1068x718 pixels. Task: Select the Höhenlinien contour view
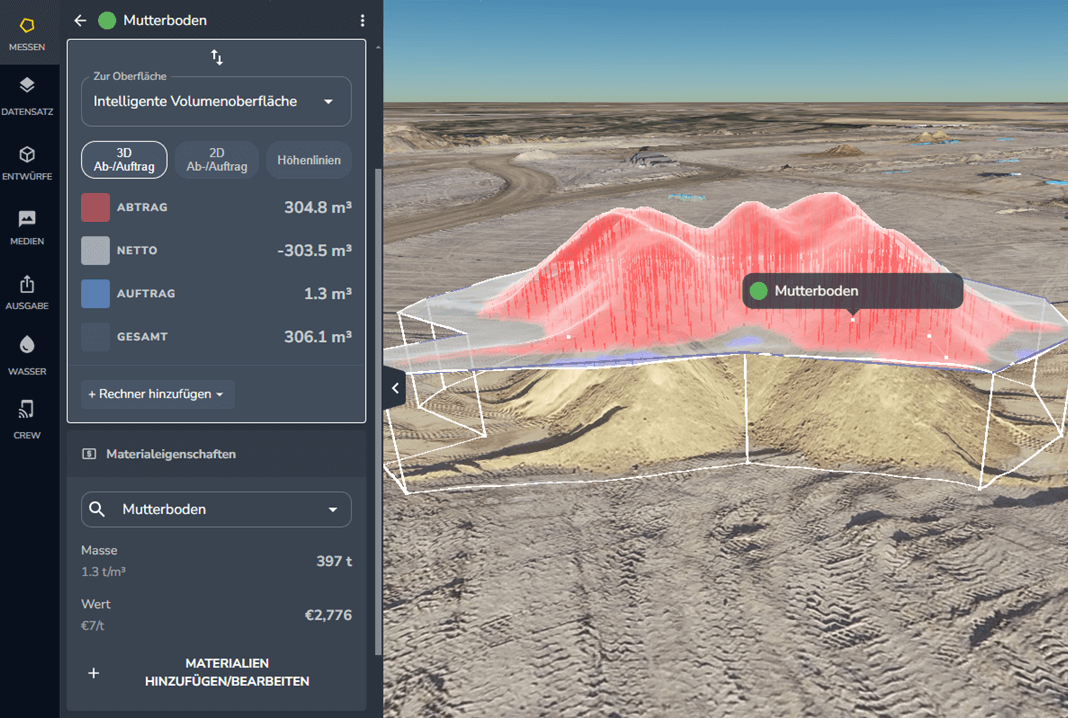pyautogui.click(x=309, y=160)
